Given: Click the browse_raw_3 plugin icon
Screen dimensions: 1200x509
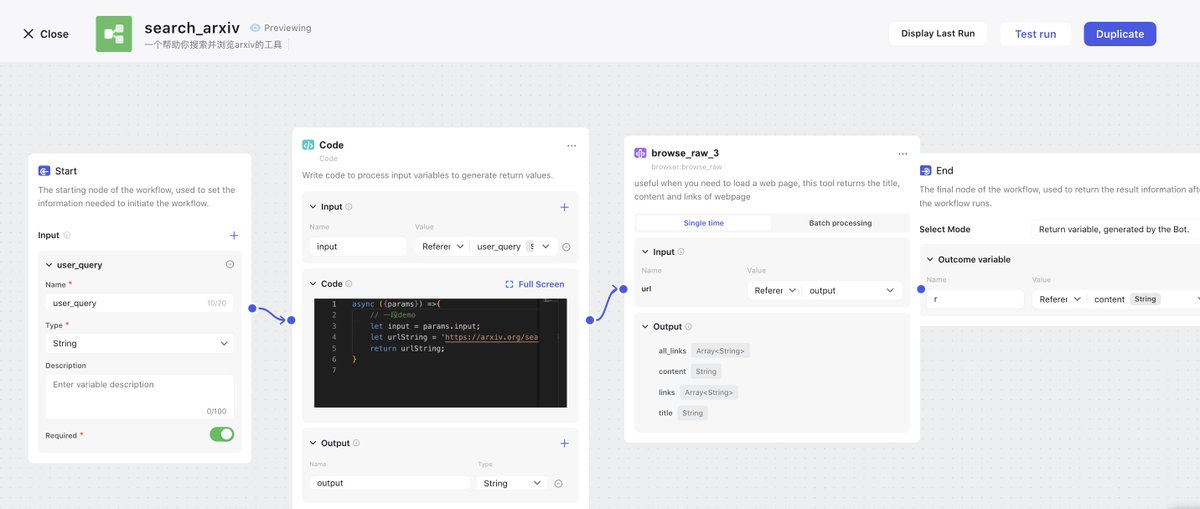Looking at the screenshot, I should tap(641, 153).
